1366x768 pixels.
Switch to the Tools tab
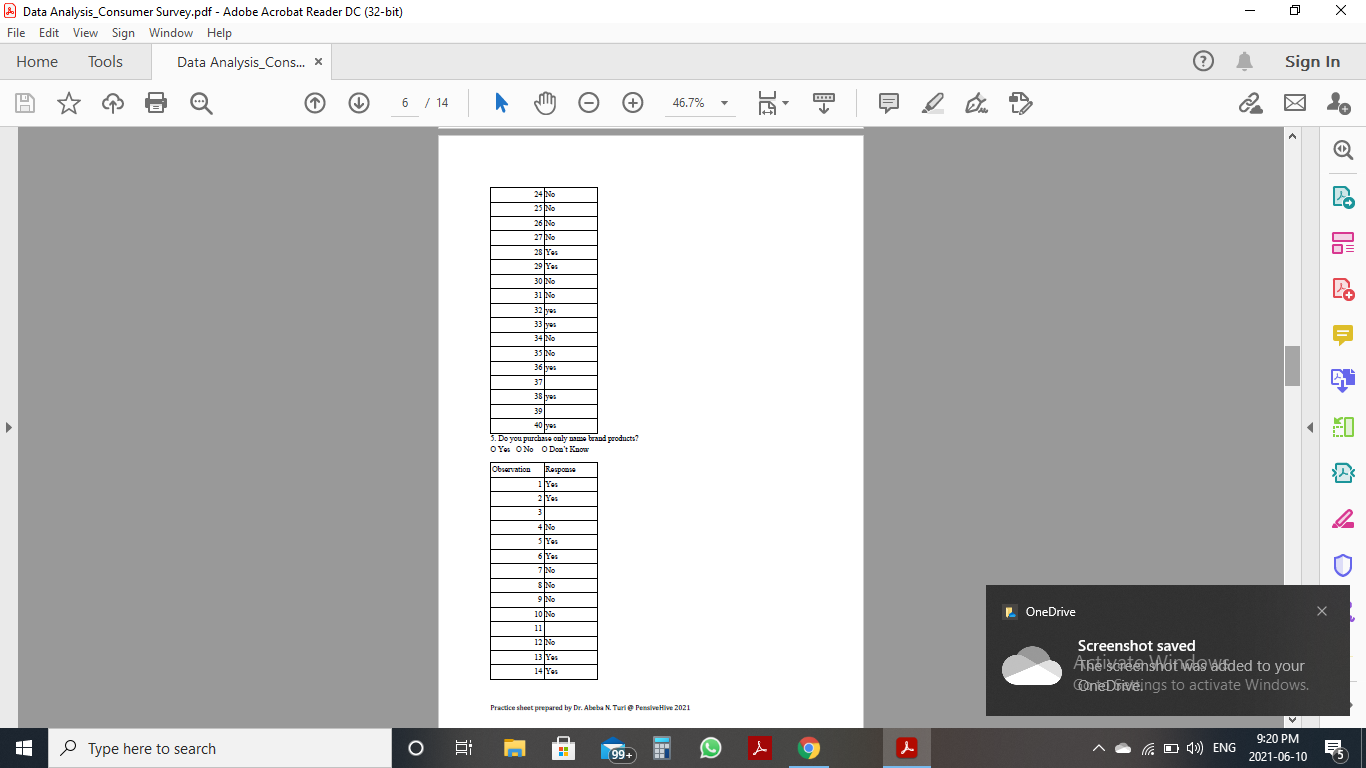pos(105,61)
